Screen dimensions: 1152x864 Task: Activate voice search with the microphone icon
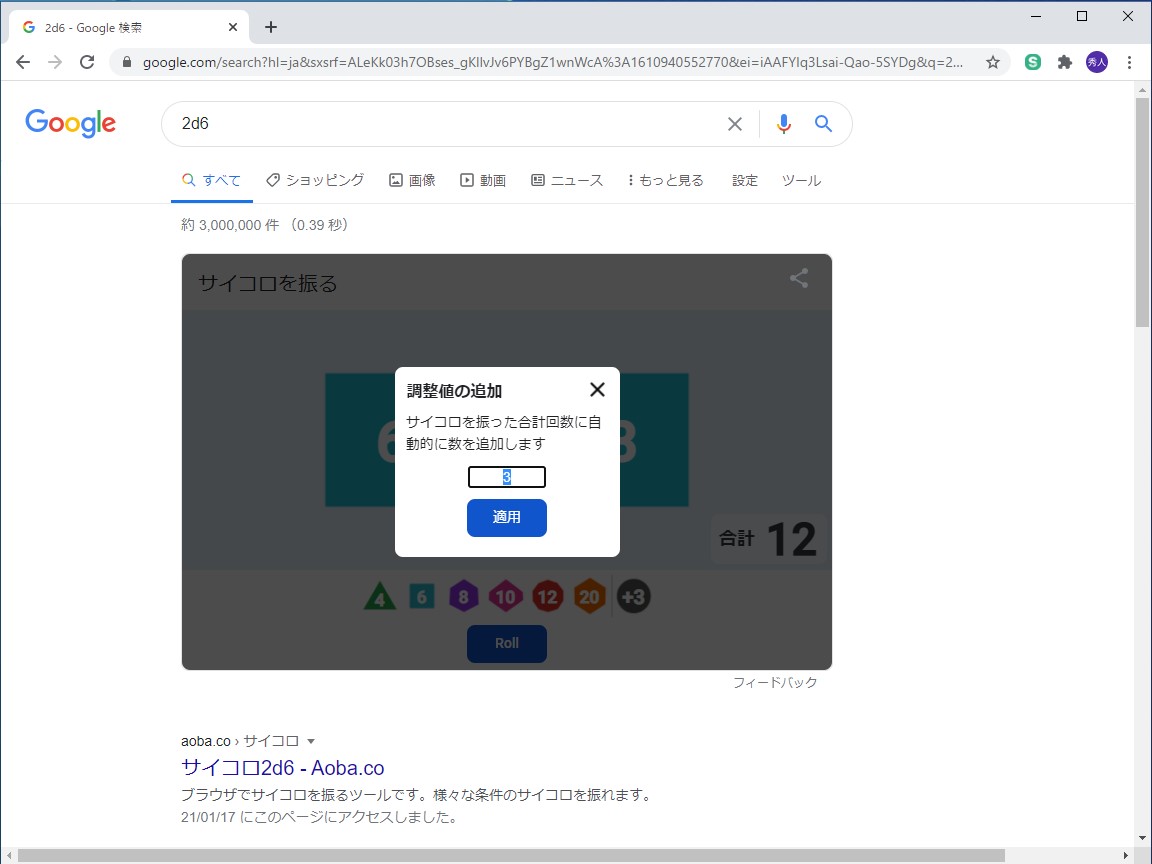783,123
